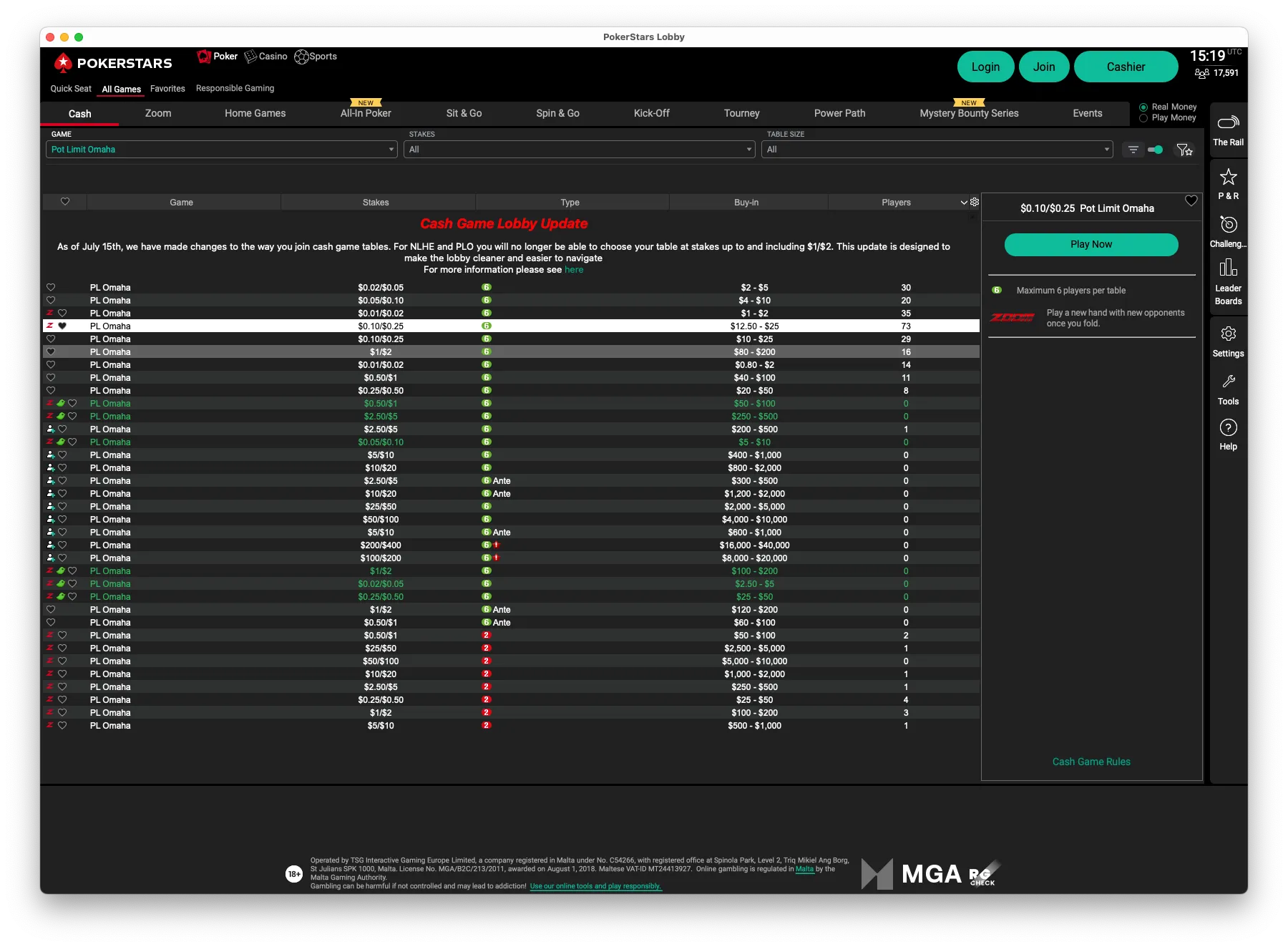Image resolution: width=1288 pixels, height=947 pixels.
Task: Toggle the filter on/off switch
Action: (x=1155, y=150)
